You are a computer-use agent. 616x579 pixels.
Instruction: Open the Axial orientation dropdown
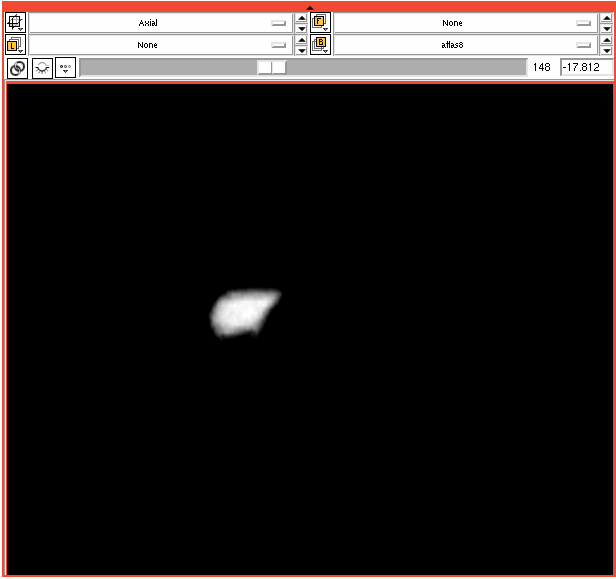coord(161,23)
